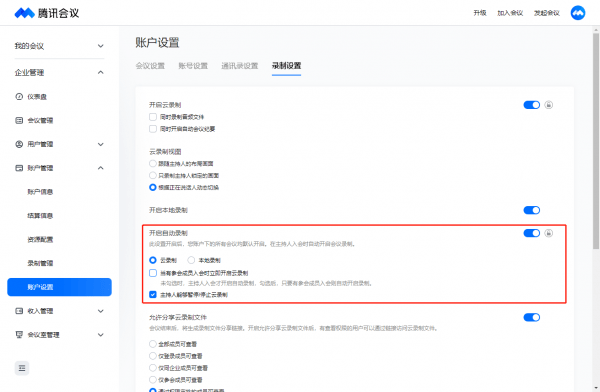Open the user avatar menu

[x=578, y=13]
